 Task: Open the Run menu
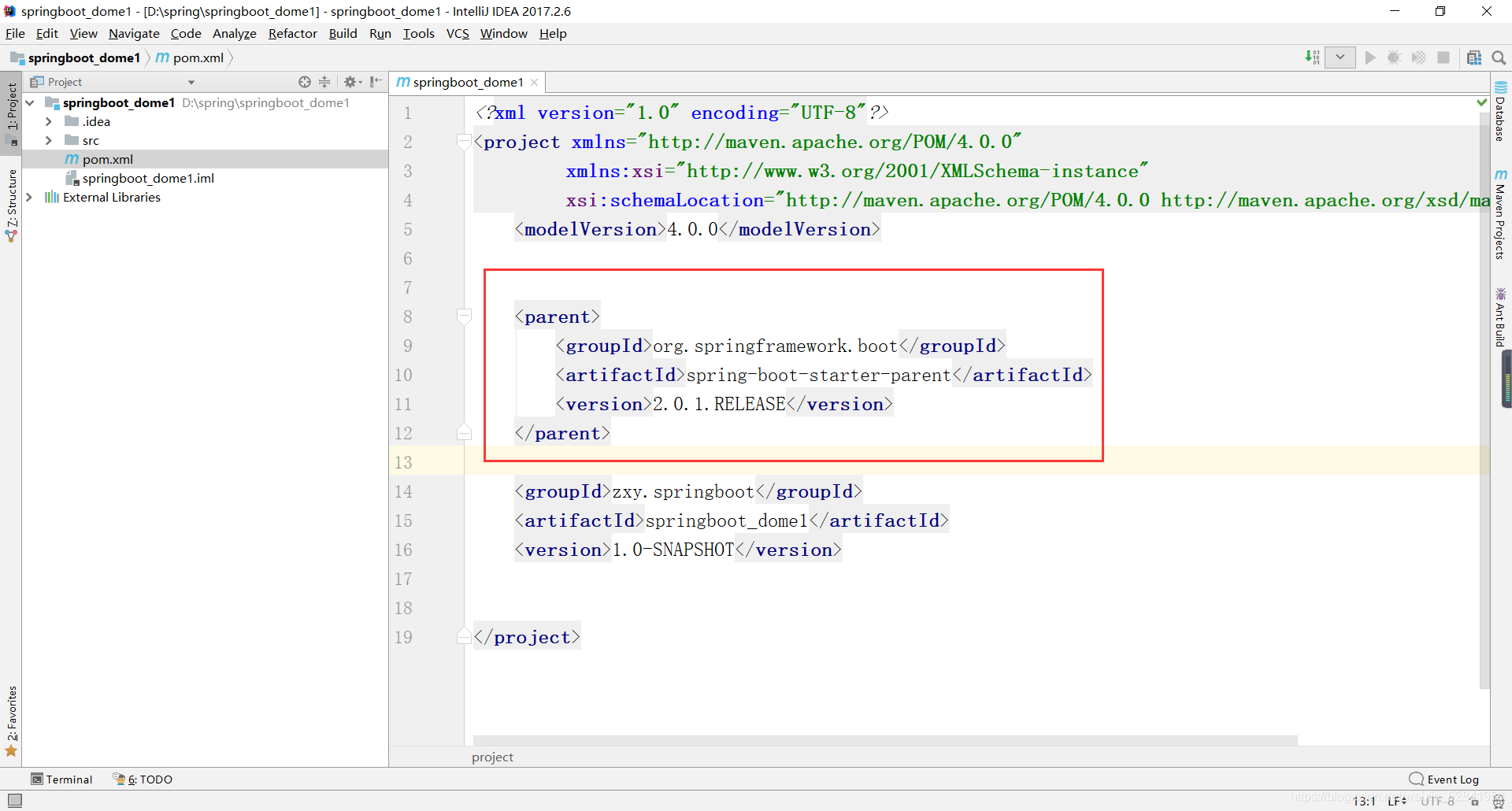(380, 33)
